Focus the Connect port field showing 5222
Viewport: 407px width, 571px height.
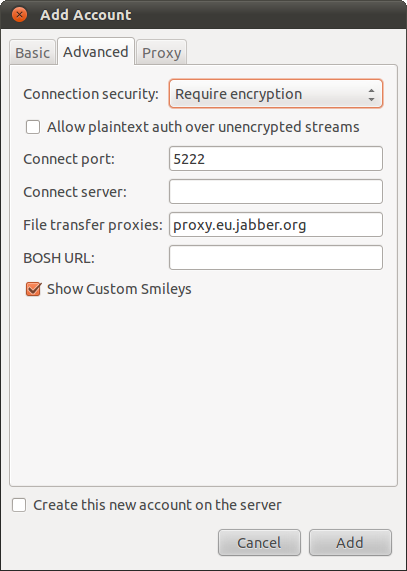[x=276, y=158]
